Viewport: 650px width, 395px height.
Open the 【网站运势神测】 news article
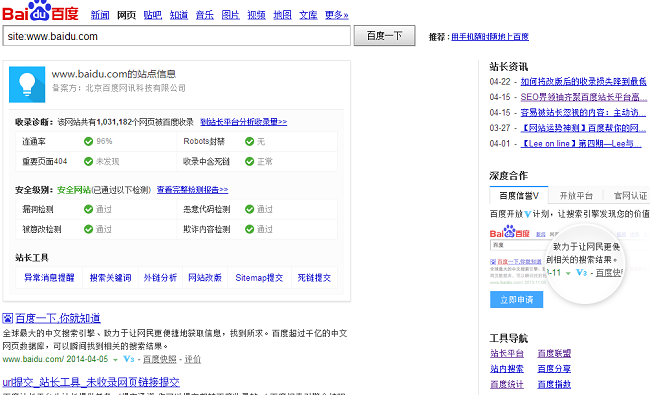click(x=583, y=128)
